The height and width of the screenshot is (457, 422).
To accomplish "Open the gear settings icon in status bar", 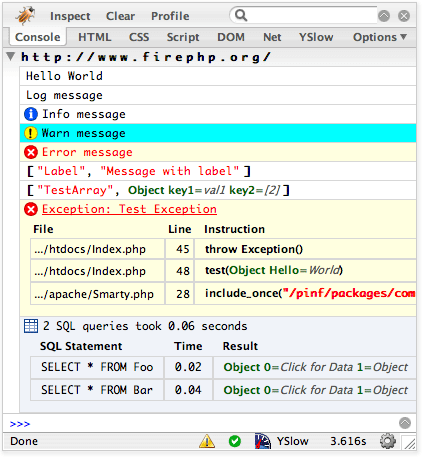I will pyautogui.click(x=388, y=441).
